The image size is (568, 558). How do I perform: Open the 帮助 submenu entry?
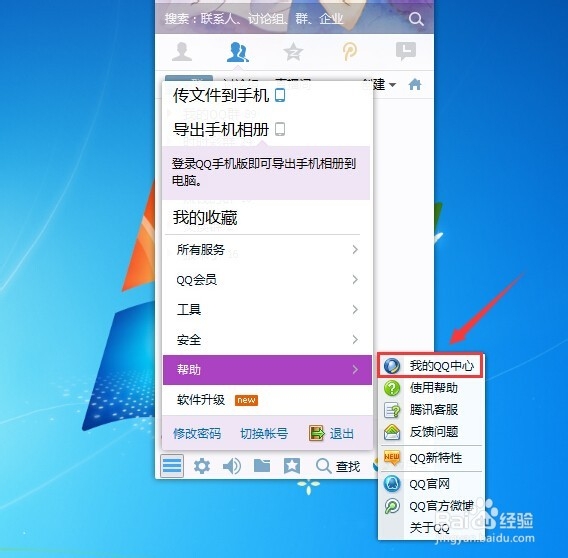(267, 370)
